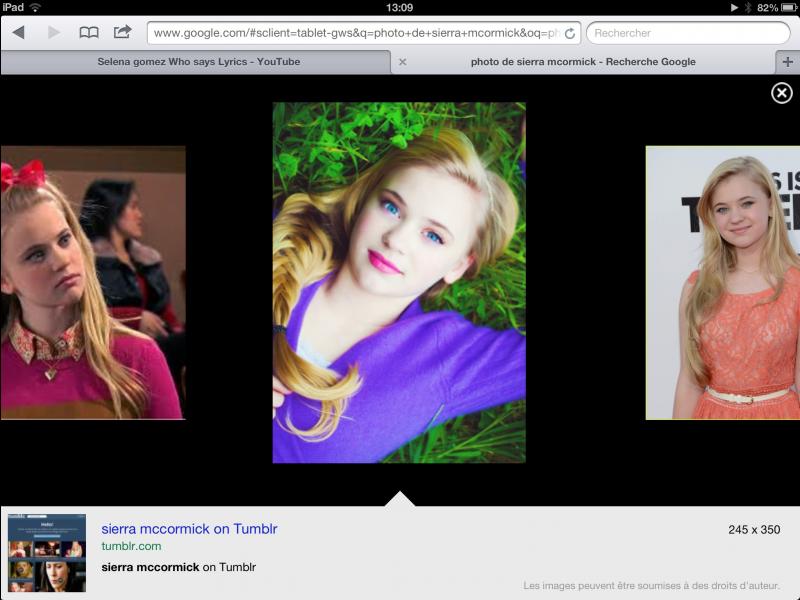View the right image with coral dress
800x600 pixels.
pos(722,283)
